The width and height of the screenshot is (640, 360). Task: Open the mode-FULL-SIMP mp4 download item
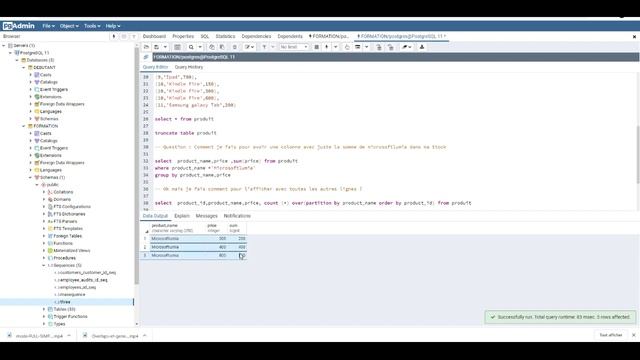coord(39,336)
